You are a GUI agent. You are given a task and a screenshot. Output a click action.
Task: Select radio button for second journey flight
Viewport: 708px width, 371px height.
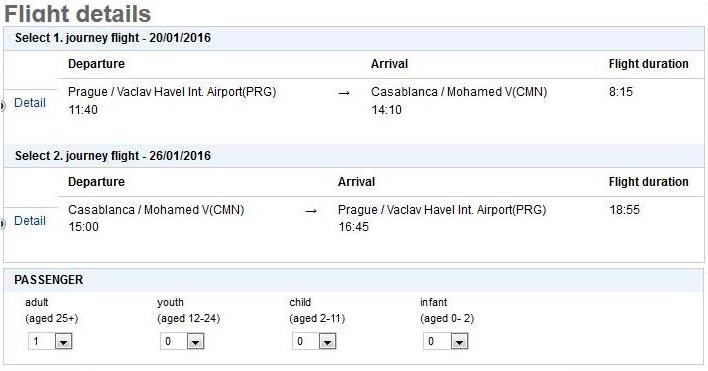click(2, 223)
